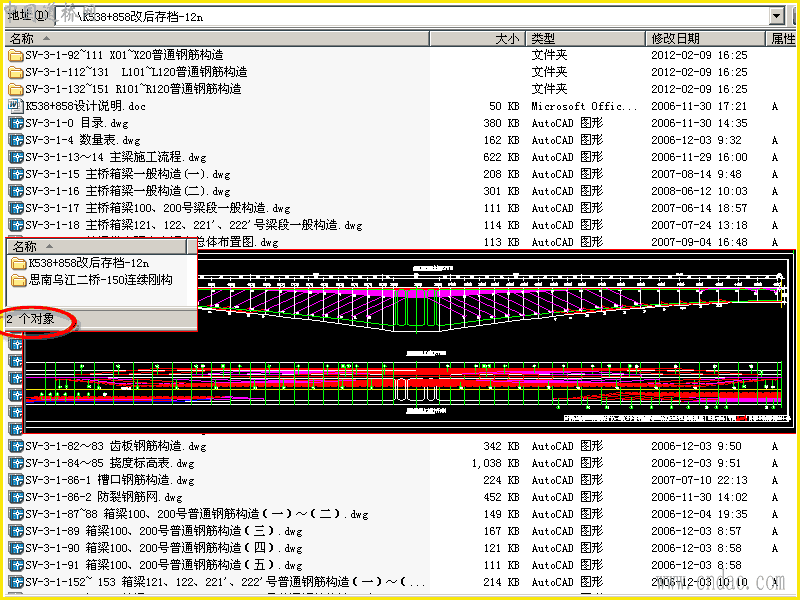The image size is (800, 600).
Task: Select the SV-3-1-4 数量表.dwg AutoCAD icon
Action: (16, 140)
